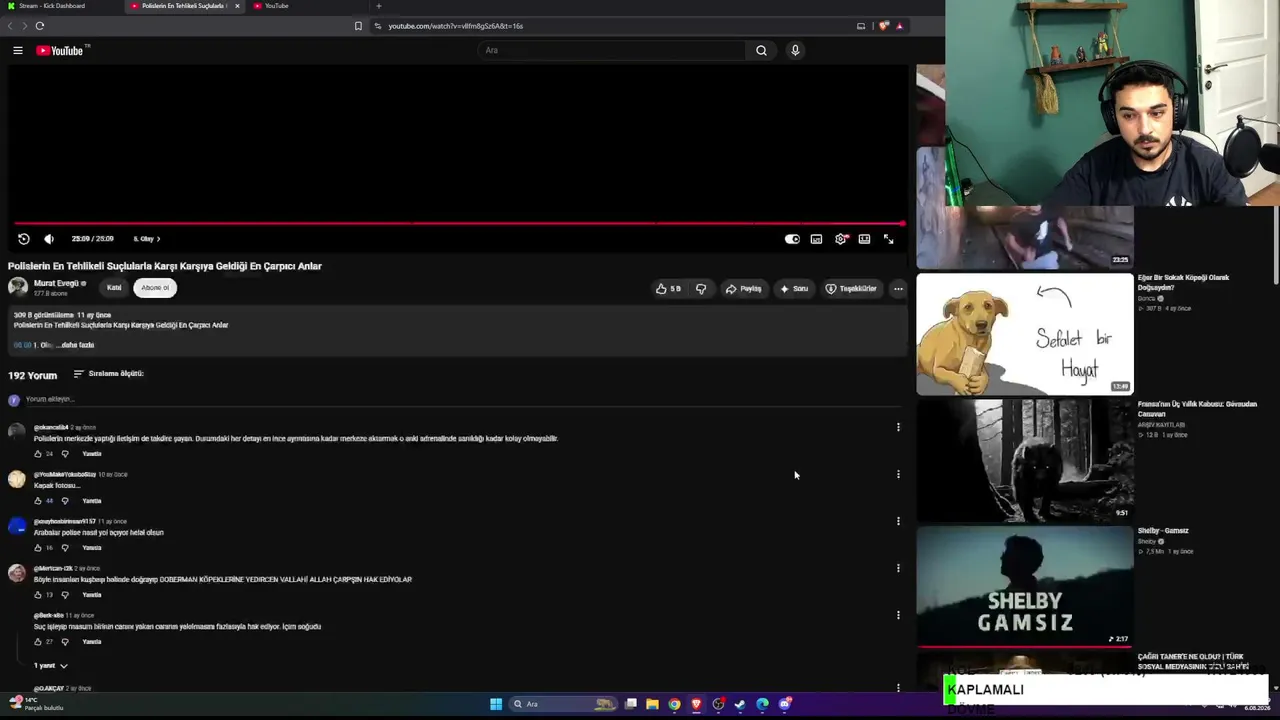Image resolution: width=1280 pixels, height=720 pixels.
Task: Open options for the 'Suç işleyip masum' comment
Action: coord(898,615)
